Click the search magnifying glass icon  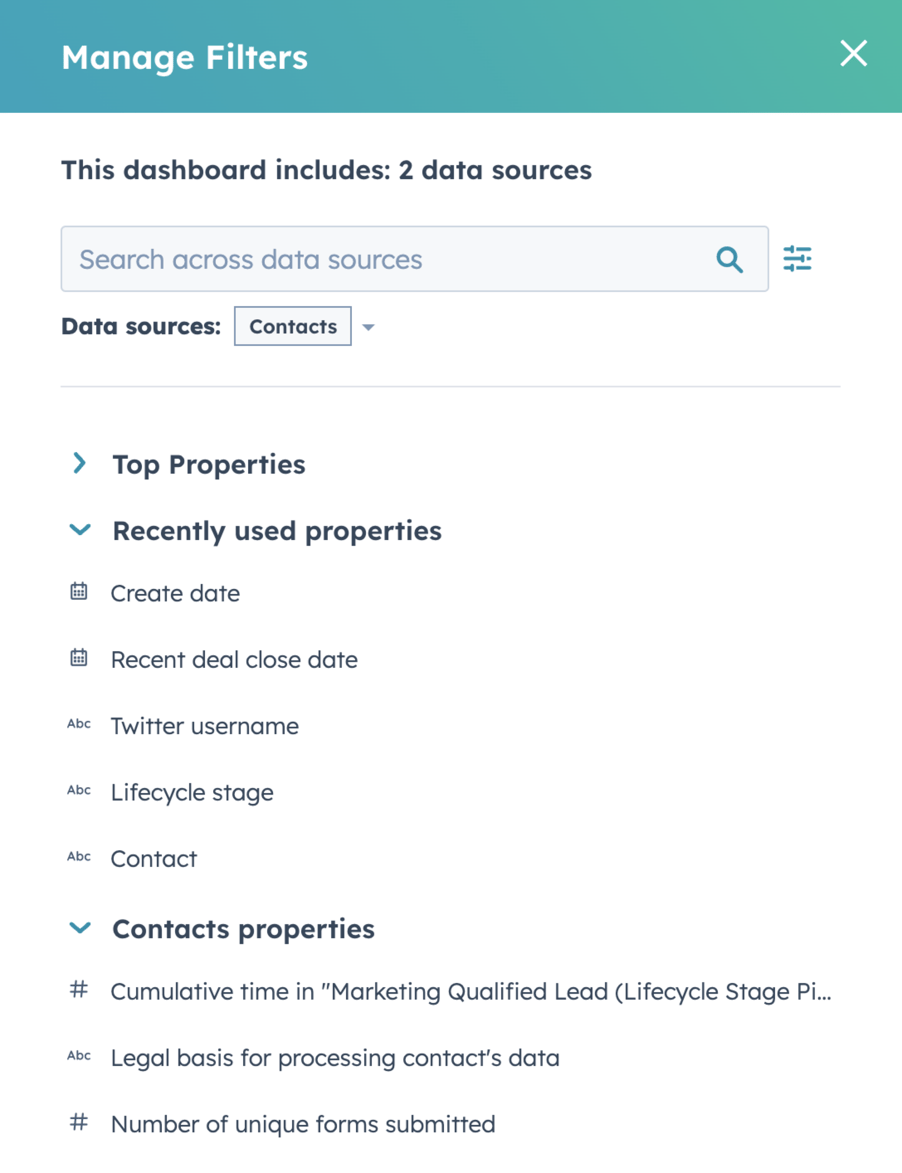click(729, 259)
